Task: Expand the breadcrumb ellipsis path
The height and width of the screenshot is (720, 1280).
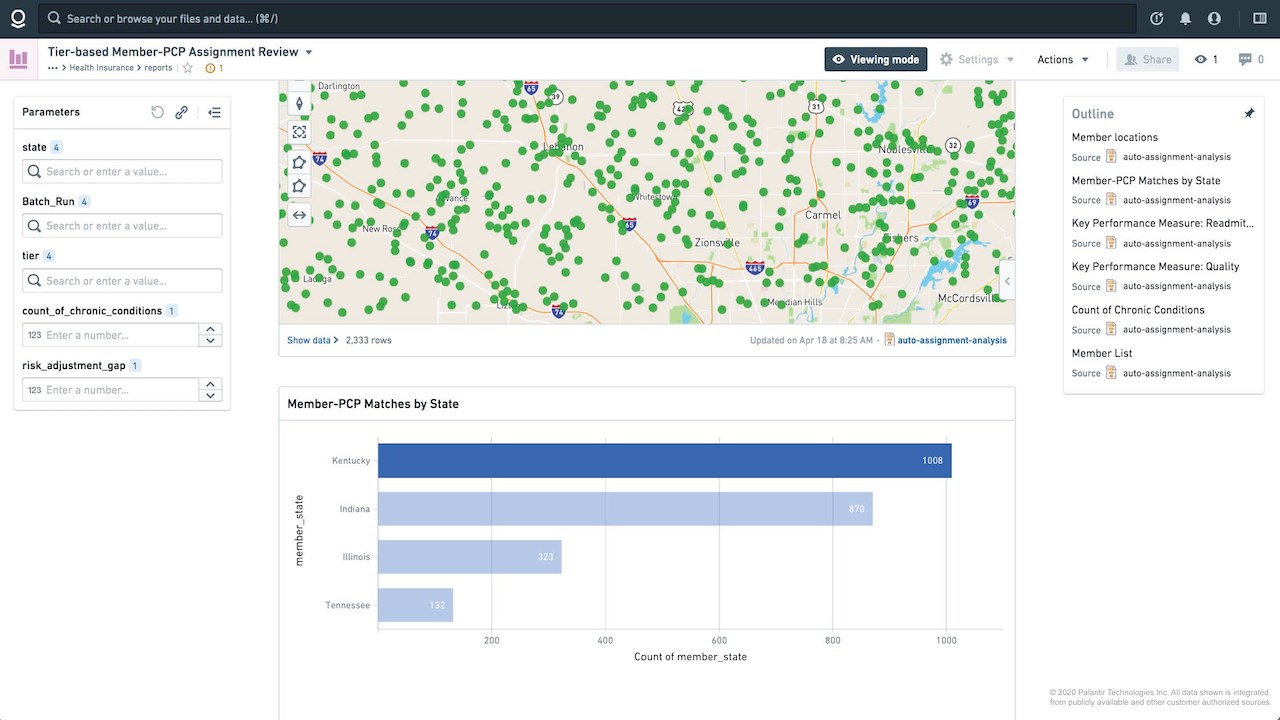Action: click(x=52, y=68)
